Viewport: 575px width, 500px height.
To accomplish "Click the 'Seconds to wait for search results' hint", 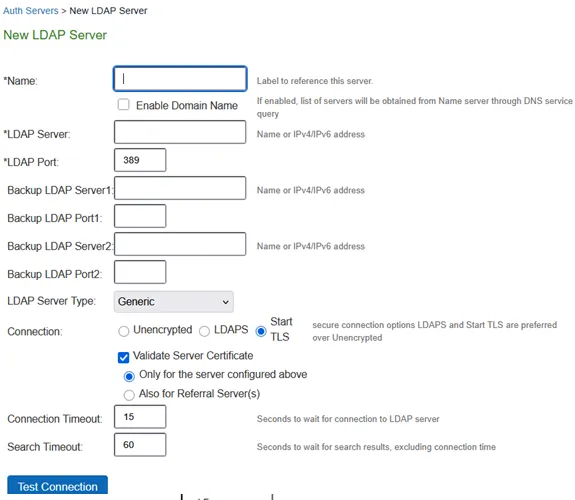I will click(x=376, y=447).
